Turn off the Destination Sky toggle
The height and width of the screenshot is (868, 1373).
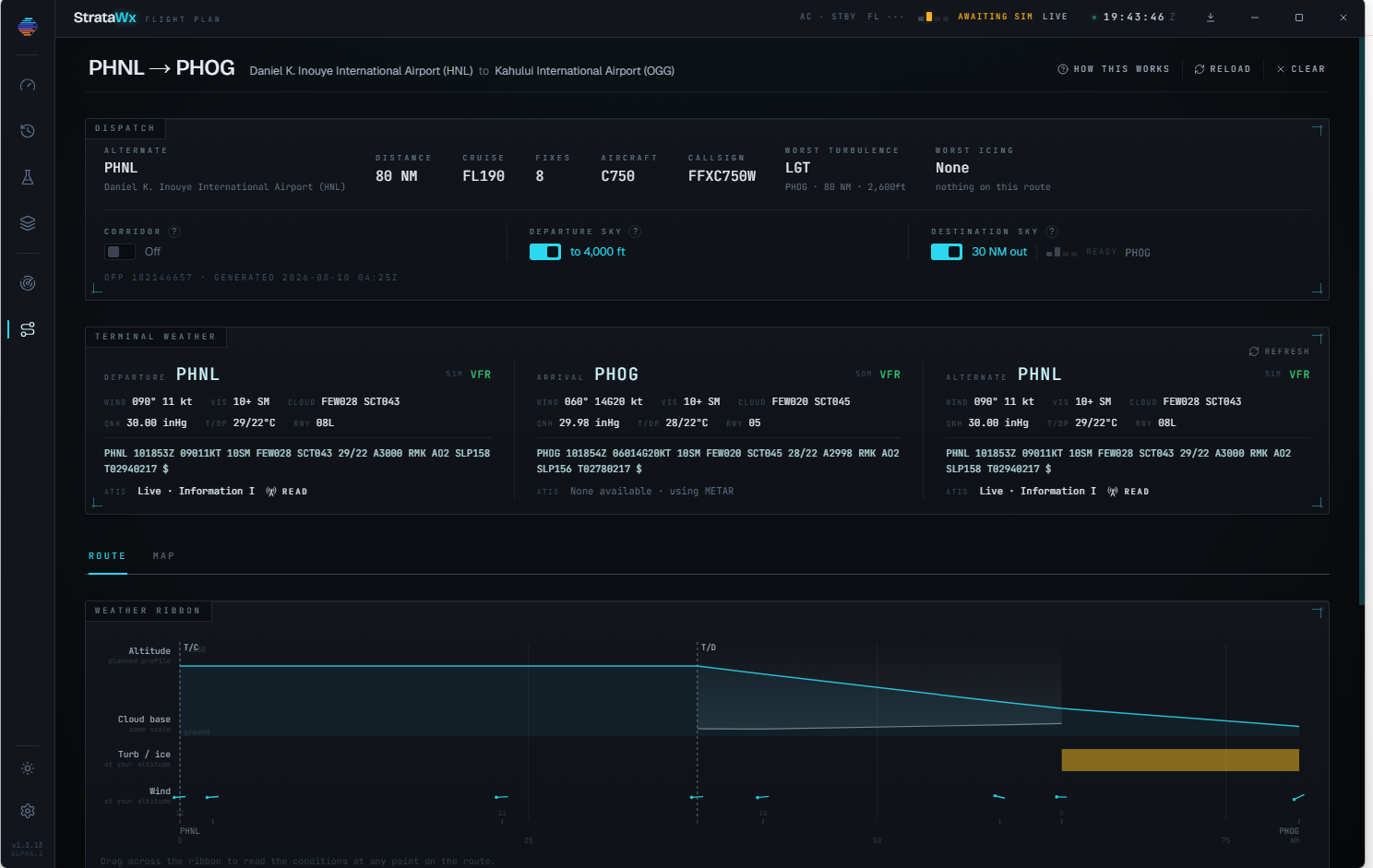[x=947, y=252]
